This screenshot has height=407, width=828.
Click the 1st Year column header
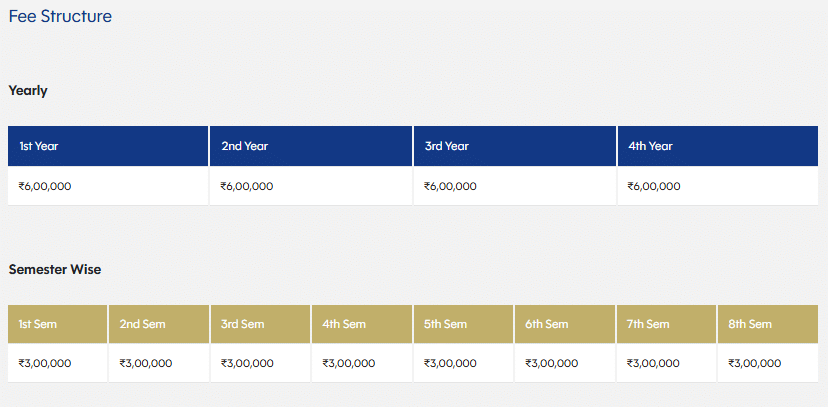click(40, 146)
